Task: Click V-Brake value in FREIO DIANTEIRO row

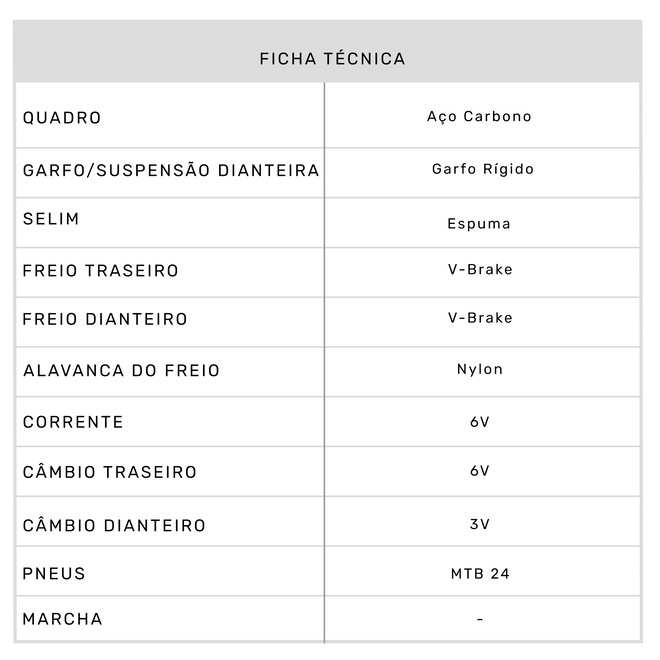Action: (480, 318)
